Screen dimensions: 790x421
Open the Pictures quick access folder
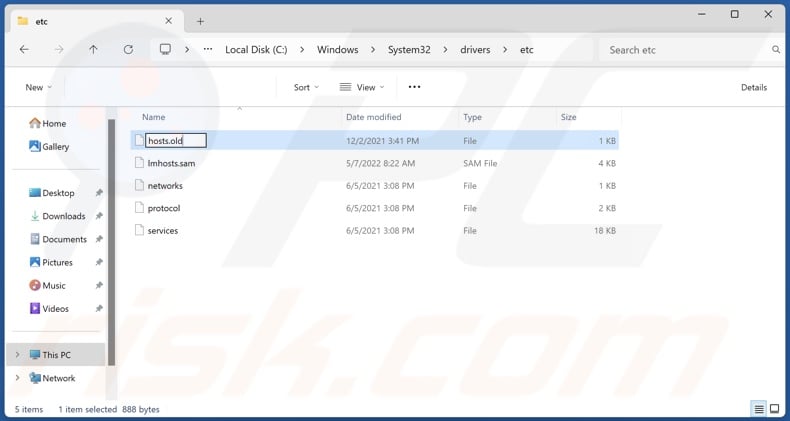pos(51,262)
